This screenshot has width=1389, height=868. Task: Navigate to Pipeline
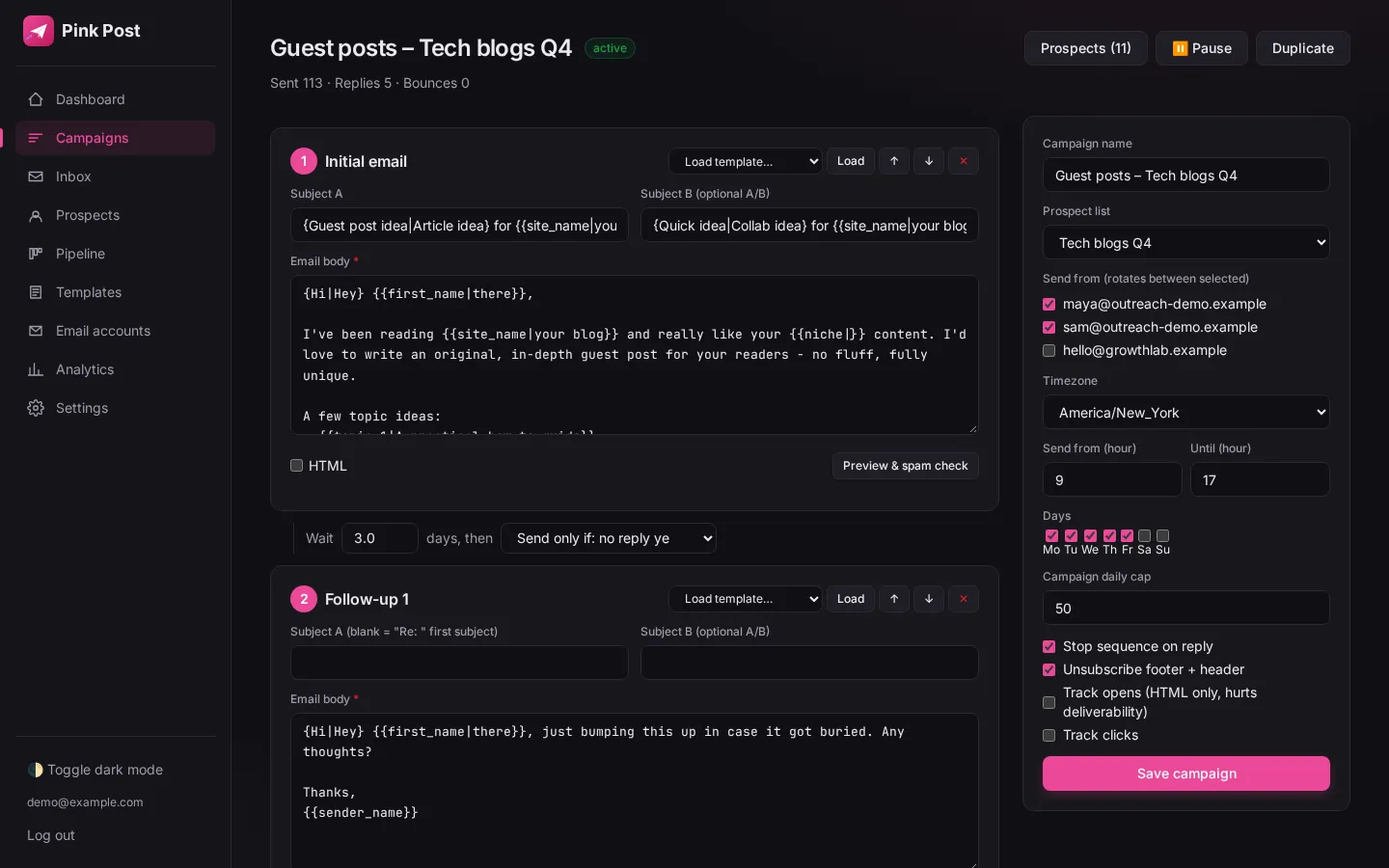click(116, 254)
